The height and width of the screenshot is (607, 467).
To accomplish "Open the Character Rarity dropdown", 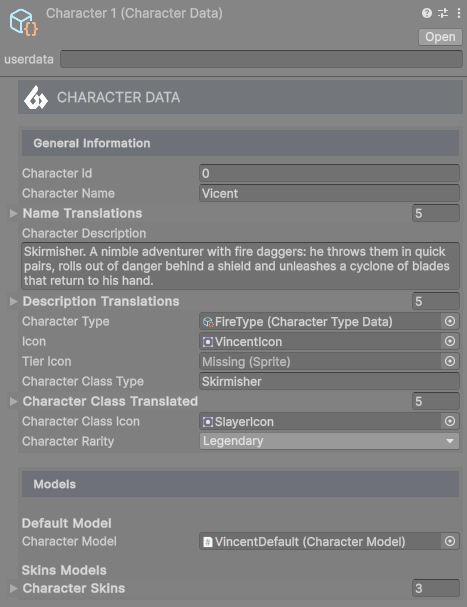I will click(x=329, y=441).
